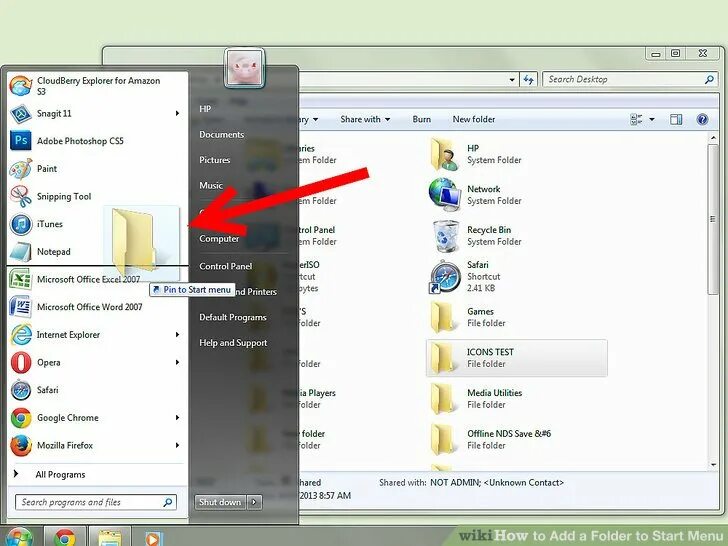Expand Internet Explorer jump list arrow
This screenshot has height=546, width=728.
(177, 335)
